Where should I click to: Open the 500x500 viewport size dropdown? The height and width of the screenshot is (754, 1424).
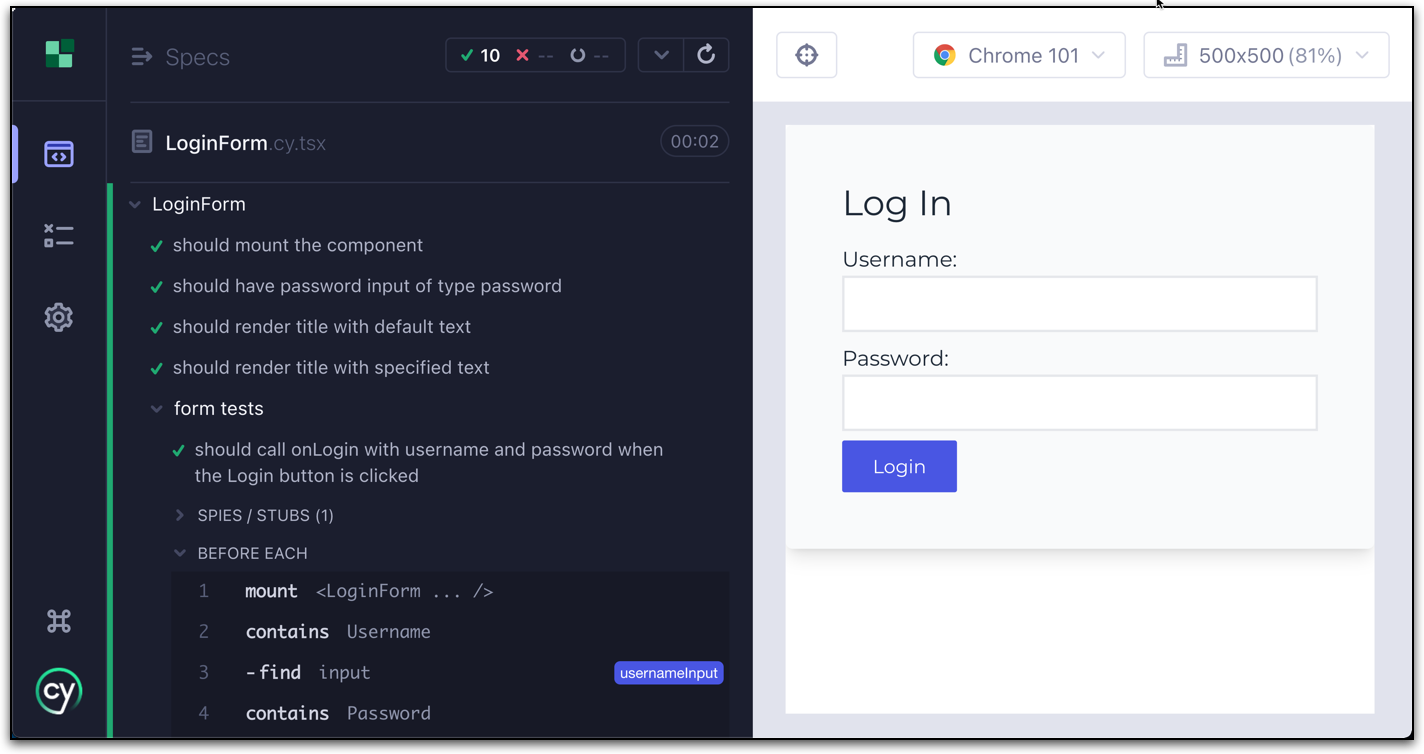point(1265,55)
